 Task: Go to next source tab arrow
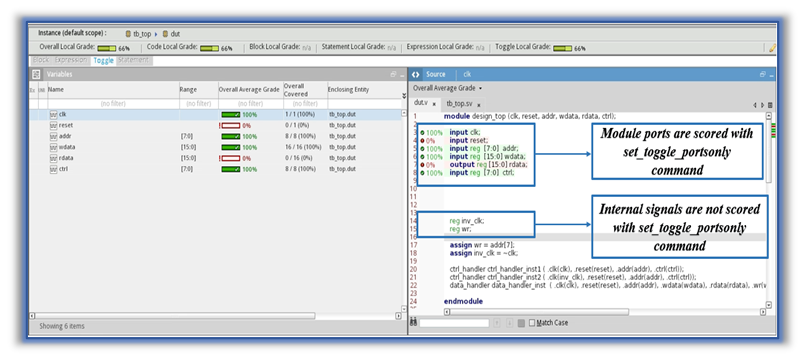point(762,105)
